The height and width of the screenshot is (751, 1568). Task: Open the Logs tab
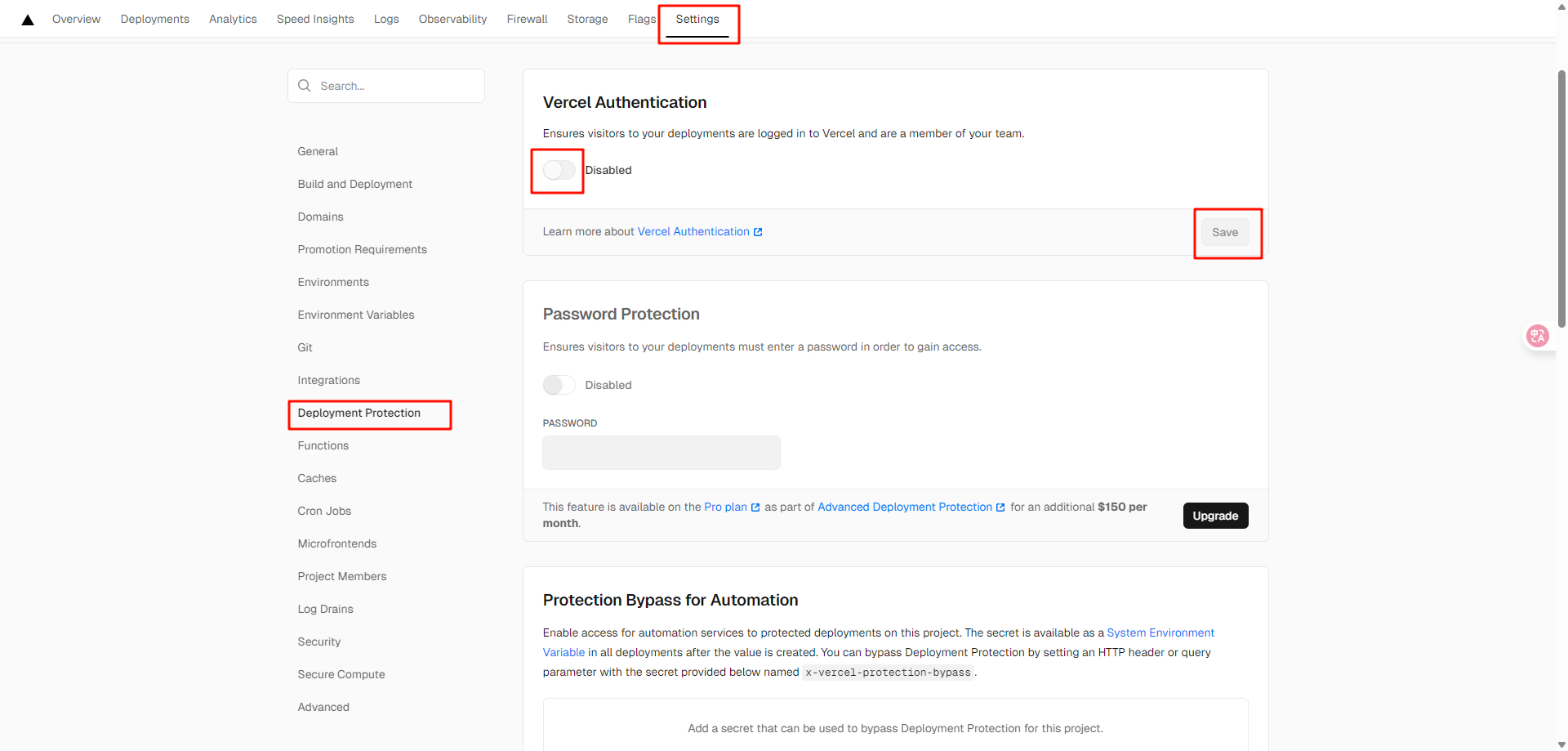[386, 19]
